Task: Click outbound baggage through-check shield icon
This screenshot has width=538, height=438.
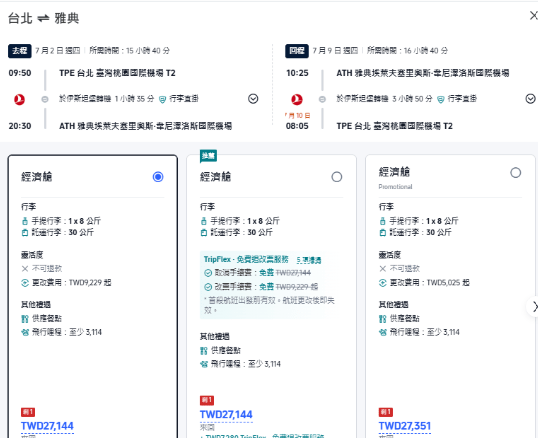Action: coord(162,99)
